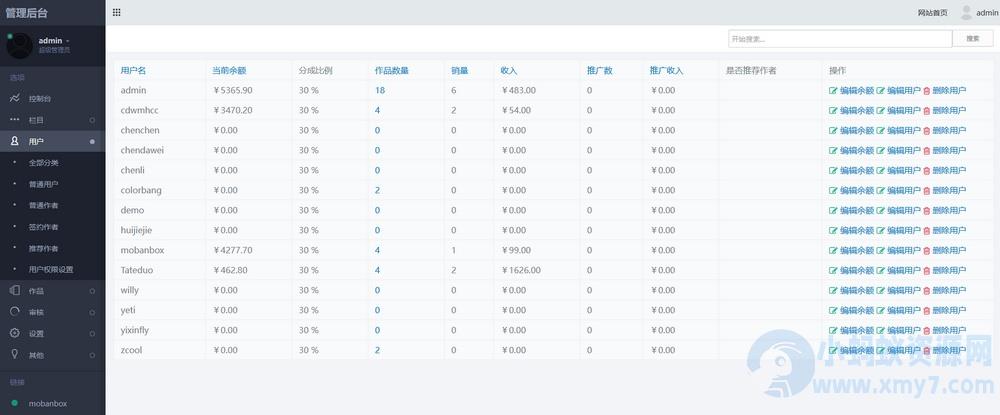1000x415 pixels.
Task: Click the grid apps icon in top bar
Action: (x=116, y=12)
